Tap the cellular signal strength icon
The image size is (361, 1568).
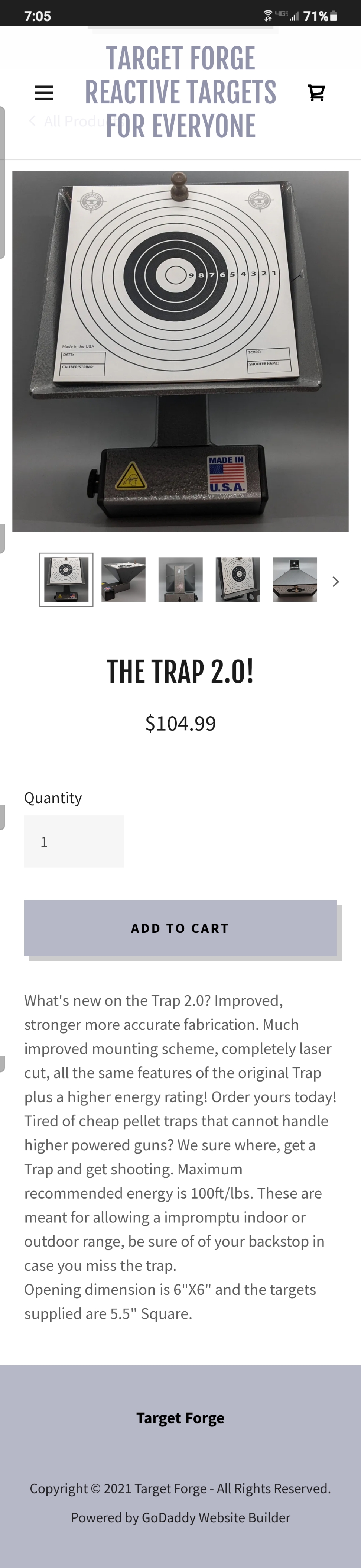pyautogui.click(x=295, y=16)
